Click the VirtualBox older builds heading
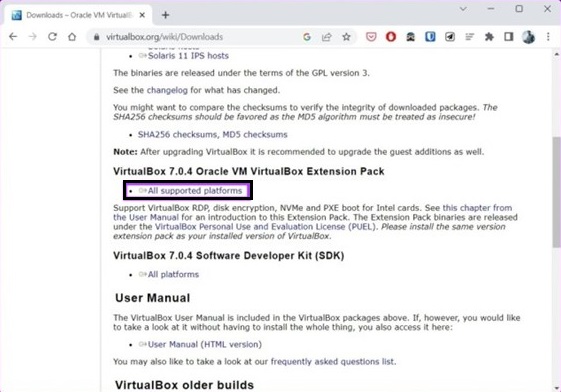The width and height of the screenshot is (561, 392). (184, 385)
